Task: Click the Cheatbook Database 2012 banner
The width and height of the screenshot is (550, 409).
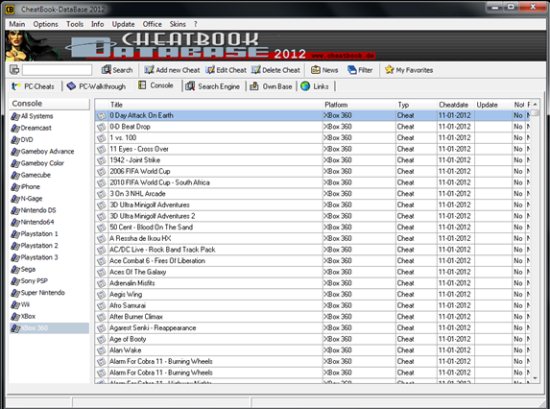Action: coord(275,46)
